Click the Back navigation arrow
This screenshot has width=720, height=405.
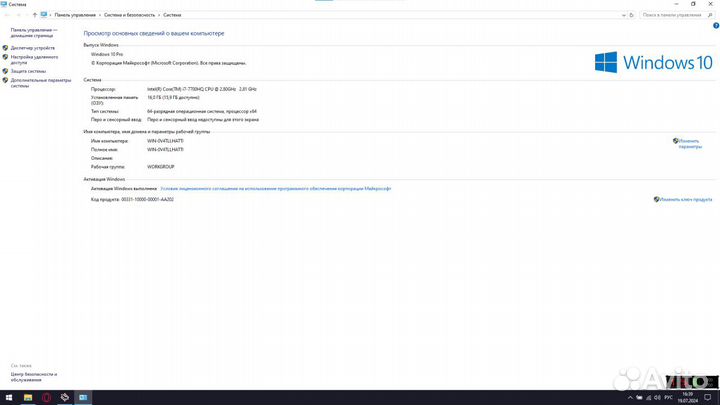click(x=7, y=15)
